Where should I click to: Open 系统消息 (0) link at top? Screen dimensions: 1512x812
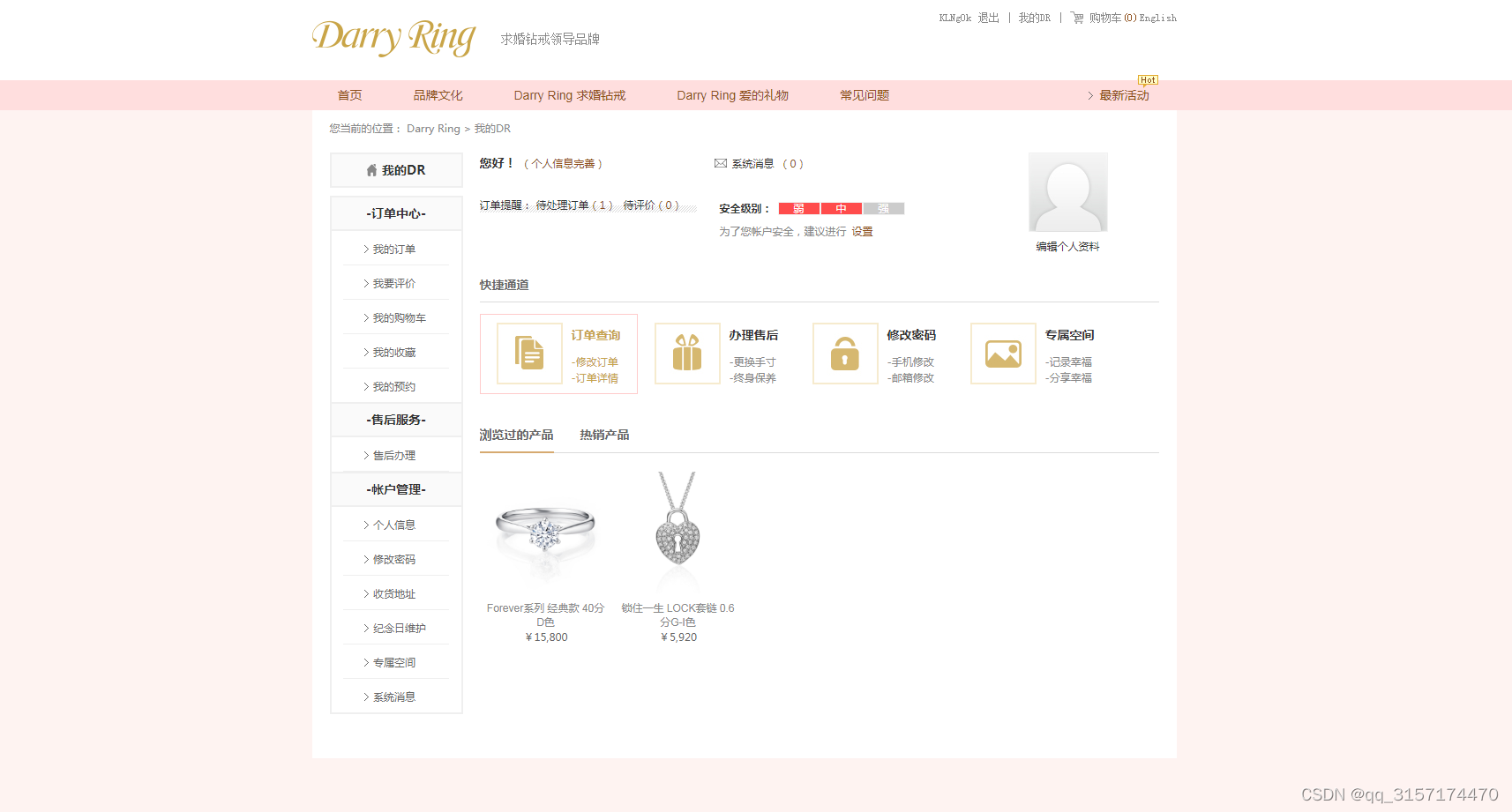[767, 164]
